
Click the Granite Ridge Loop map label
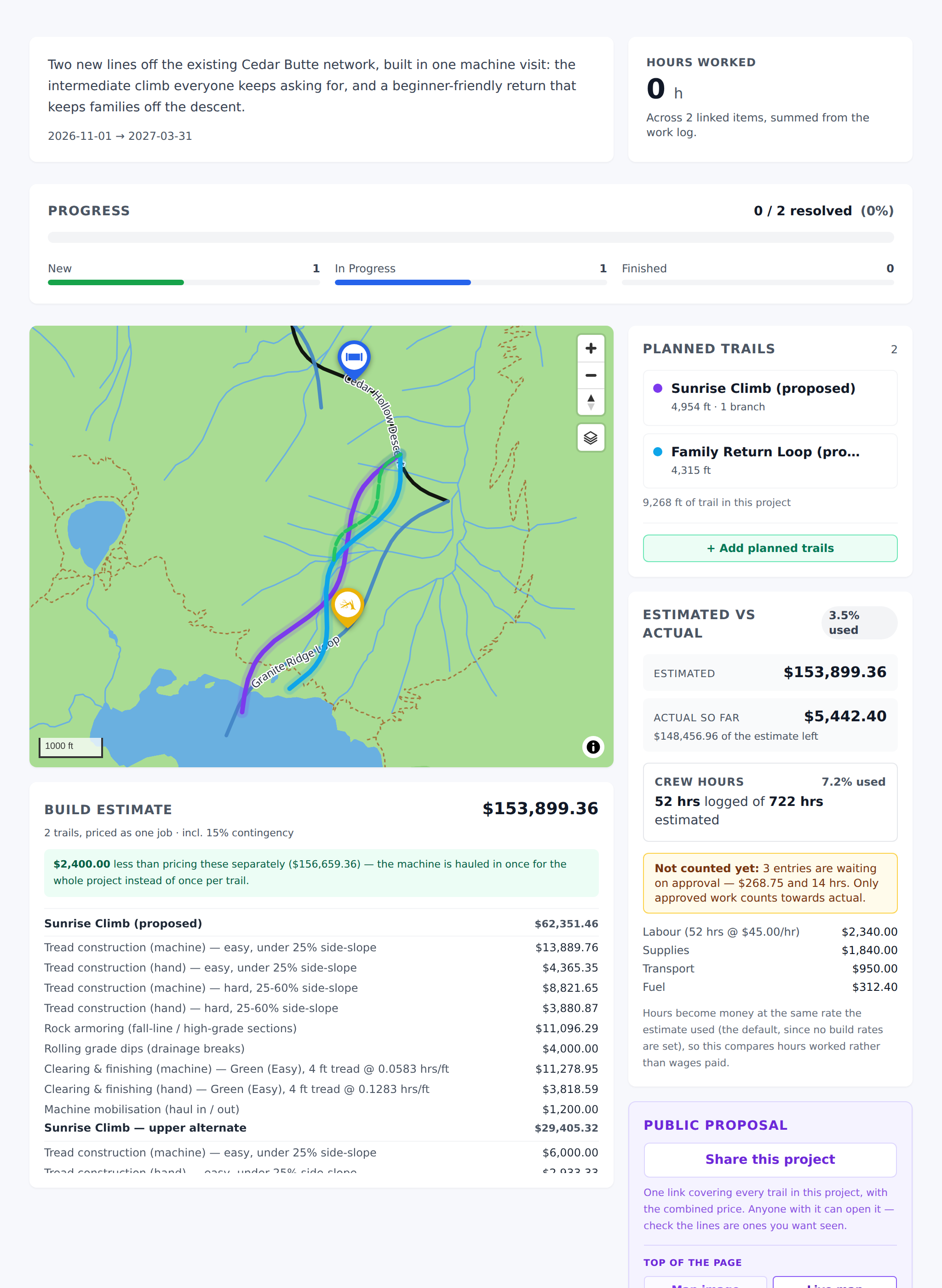(x=296, y=661)
